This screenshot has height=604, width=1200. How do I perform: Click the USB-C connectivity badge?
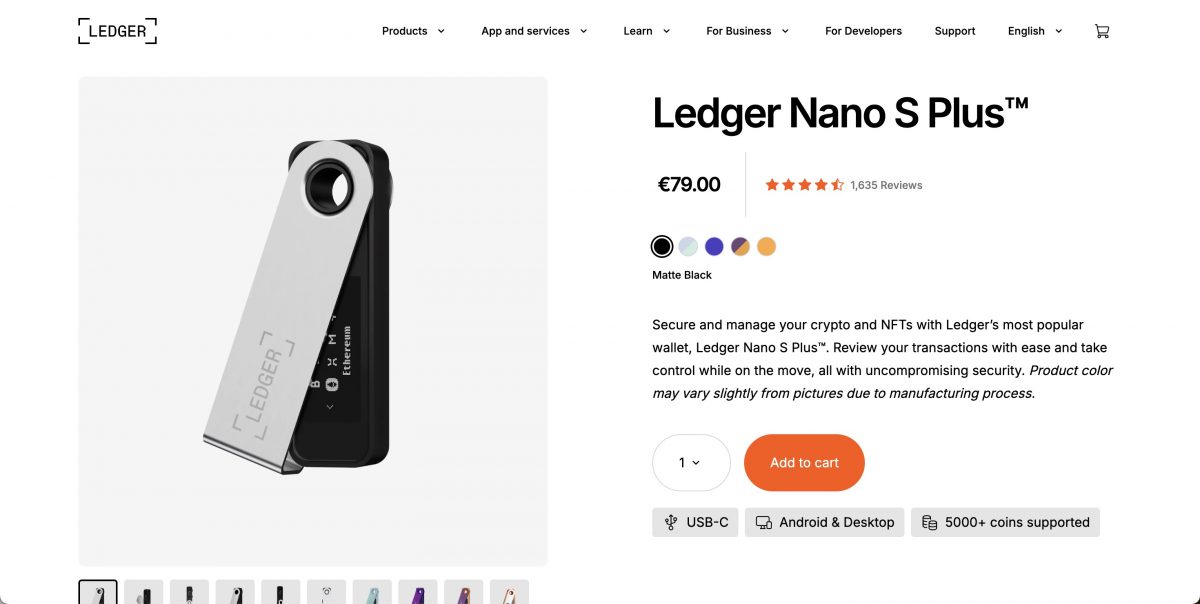[695, 522]
